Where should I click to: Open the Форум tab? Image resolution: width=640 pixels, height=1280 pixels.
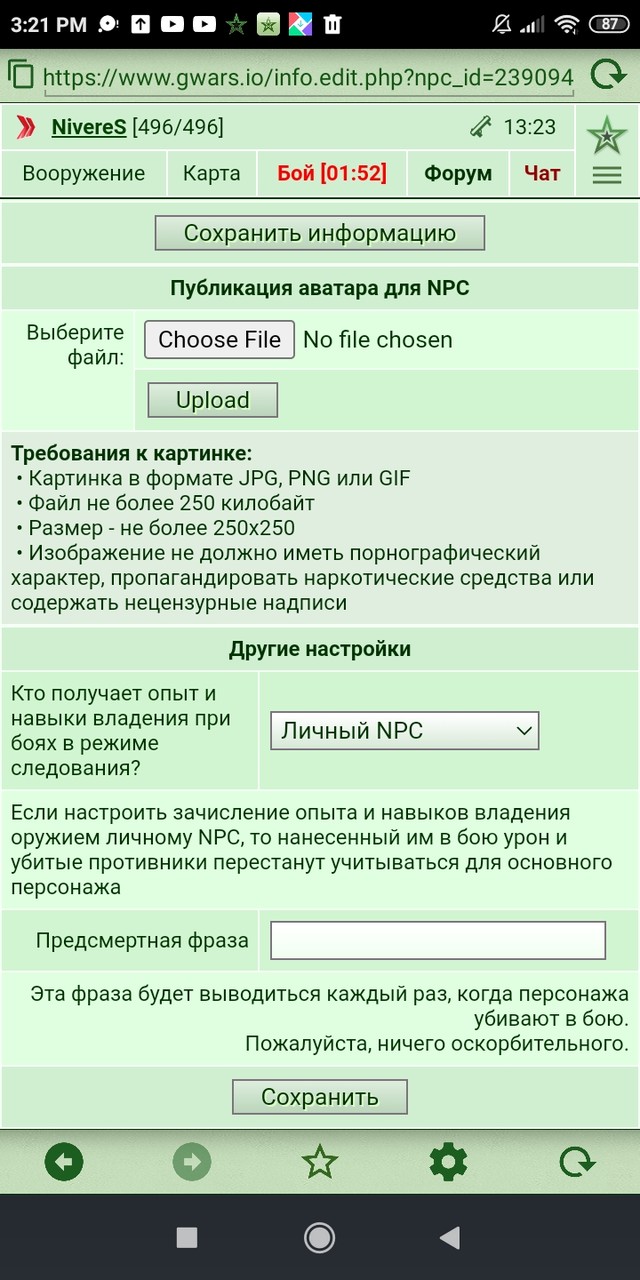(458, 173)
